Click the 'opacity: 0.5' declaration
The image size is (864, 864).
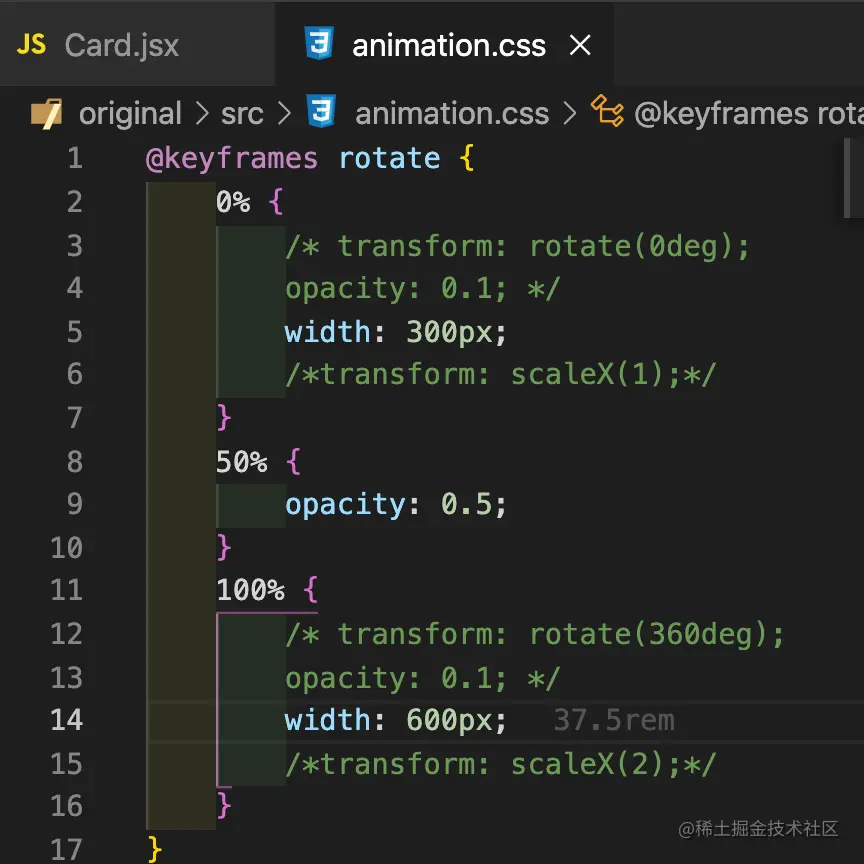coord(396,504)
